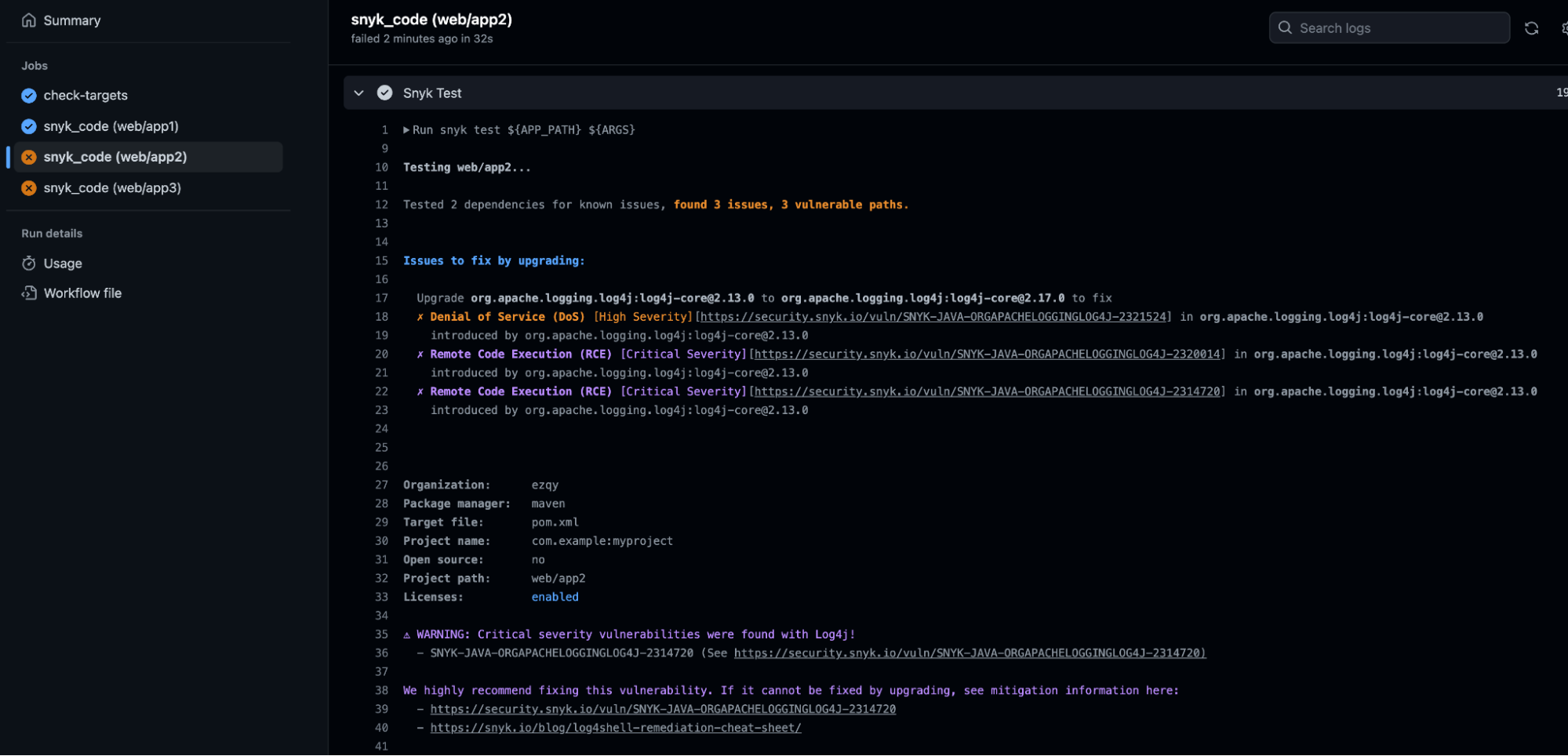
Task: Focus the Search logs field
Action: point(1389,28)
